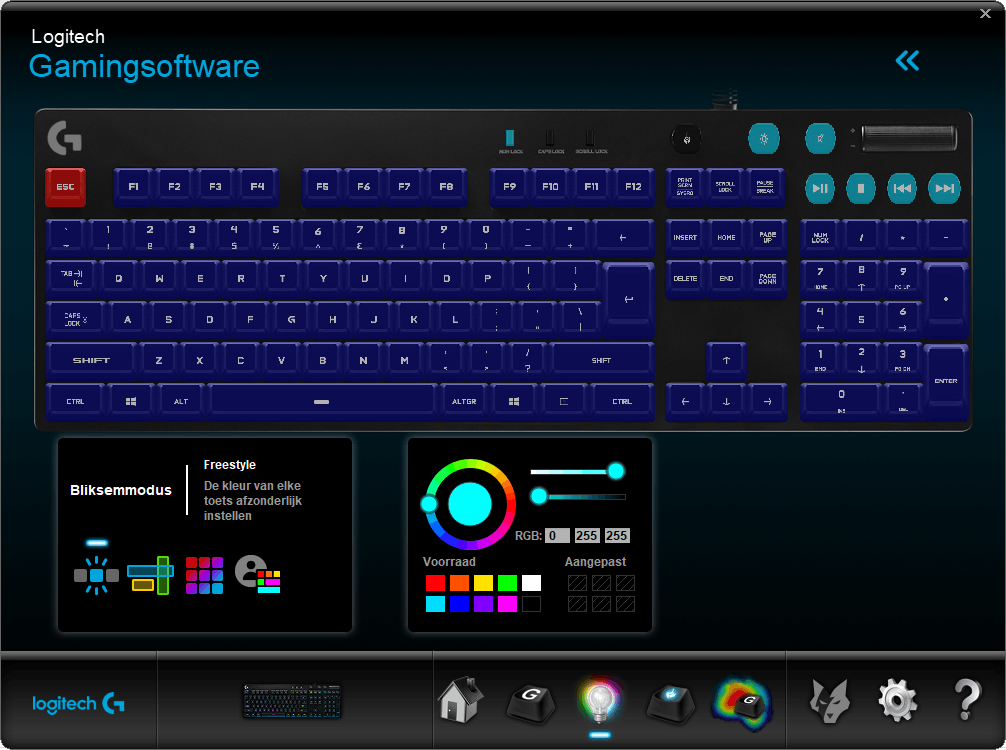Pick the black stock color swatch
1006x750 pixels.
click(531, 604)
